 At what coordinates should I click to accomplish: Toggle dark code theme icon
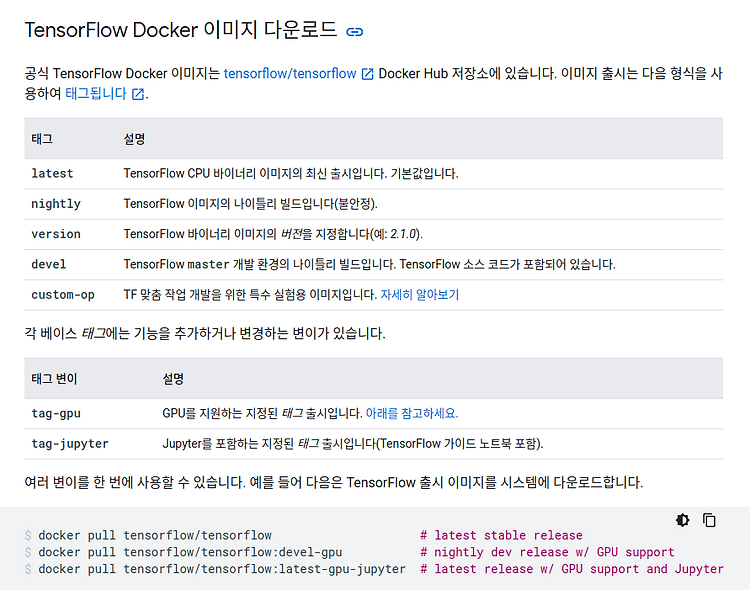(683, 520)
